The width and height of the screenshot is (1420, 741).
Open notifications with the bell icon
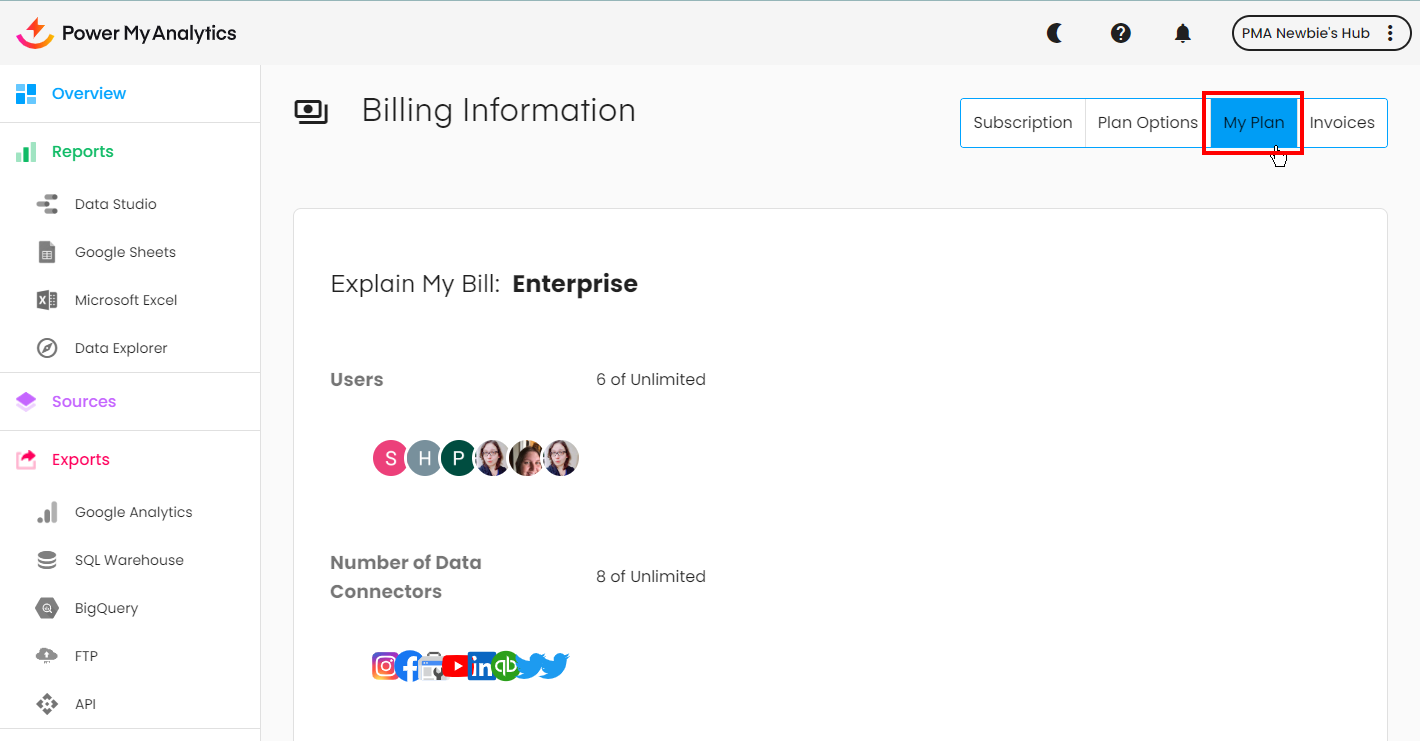(x=1183, y=33)
